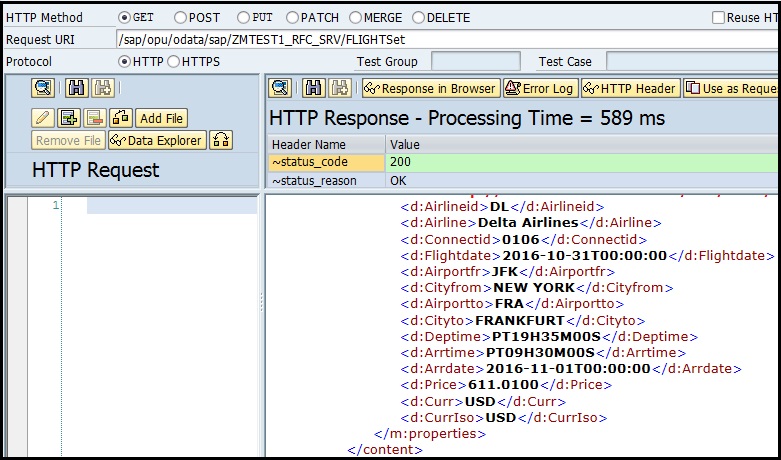Viewport: 781px width, 460px height.
Task: Open the Error Log
Action: tap(540, 88)
